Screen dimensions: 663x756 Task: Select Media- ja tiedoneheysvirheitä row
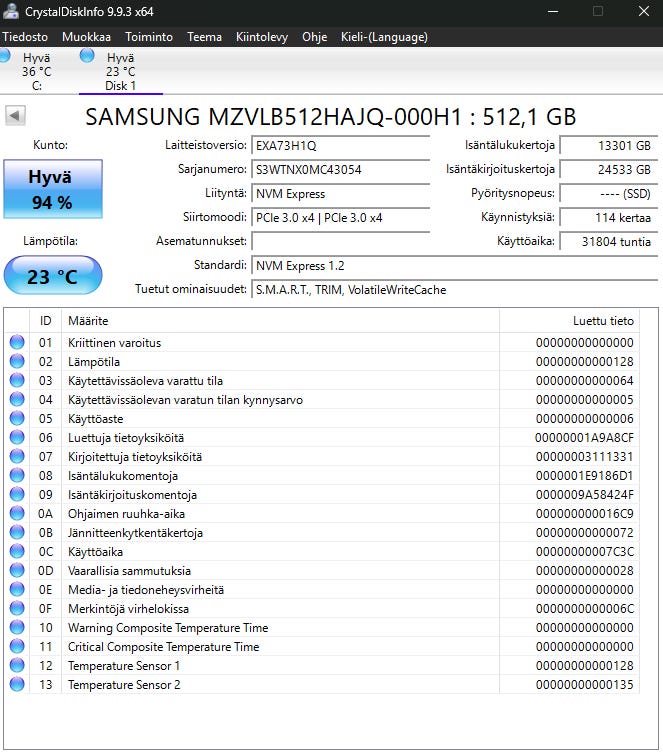point(322,589)
